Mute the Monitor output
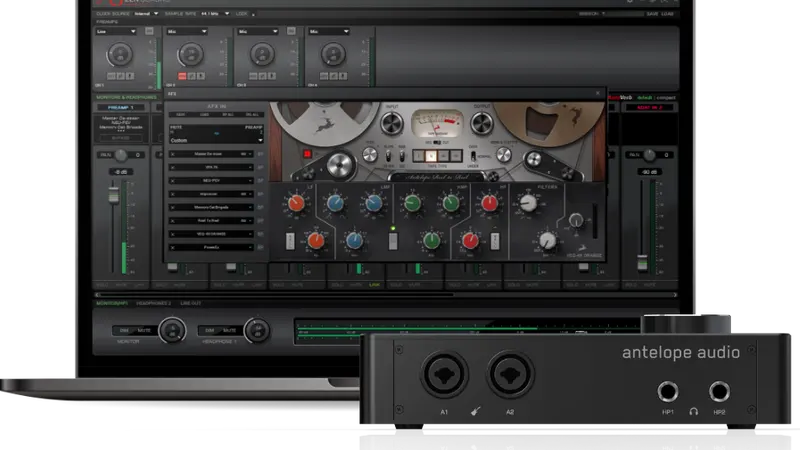Viewport: 800px width, 450px height. pyautogui.click(x=145, y=330)
